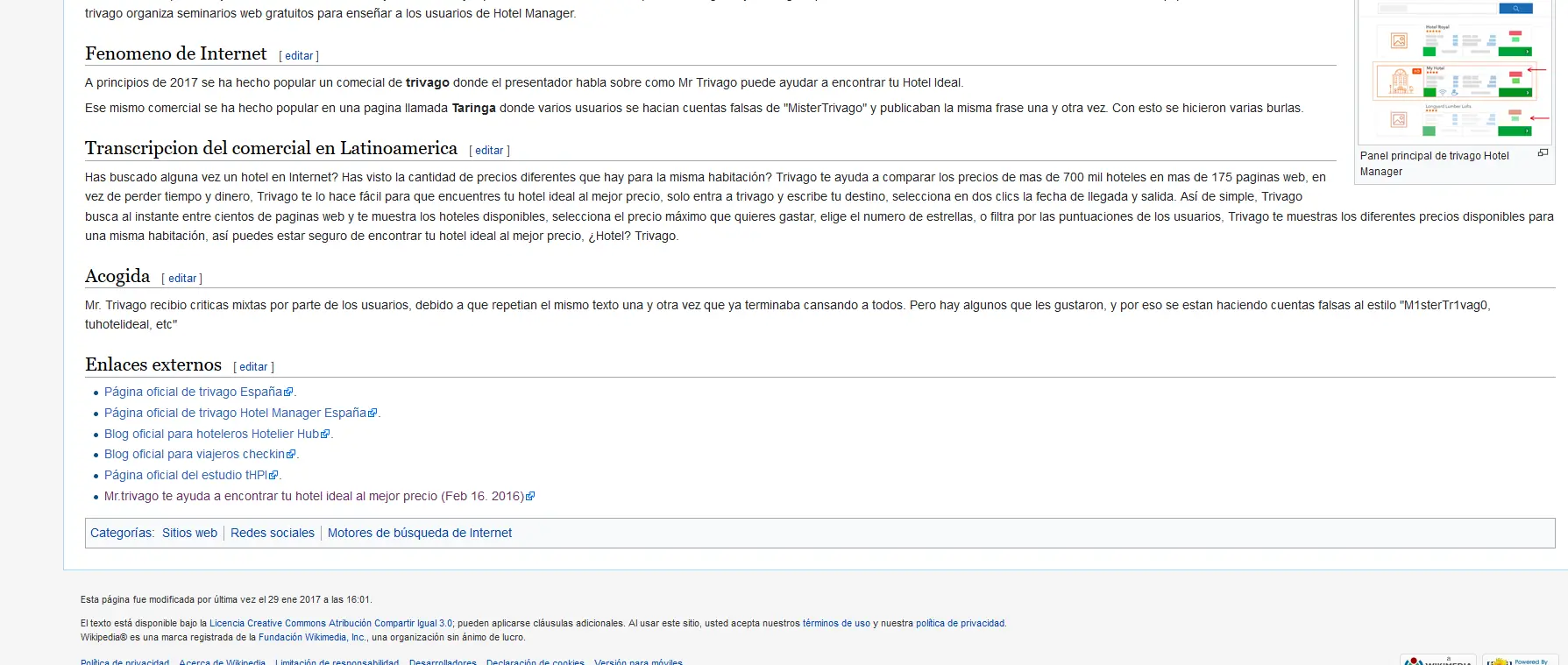The image size is (1568, 665).
Task: Open Declaración de cookies footer link
Action: coord(536,661)
